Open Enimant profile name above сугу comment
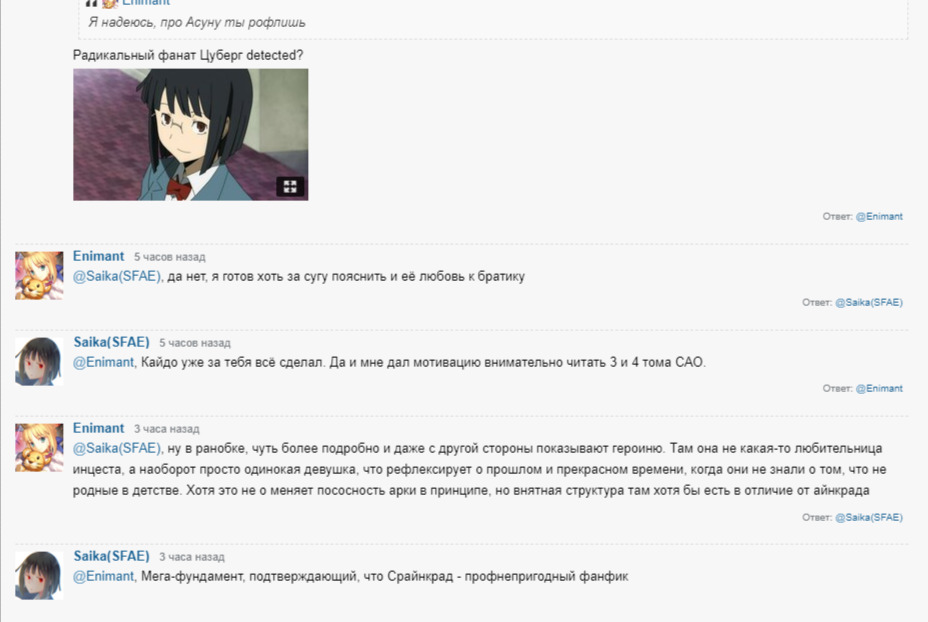928x622 pixels. pyautogui.click(x=98, y=256)
